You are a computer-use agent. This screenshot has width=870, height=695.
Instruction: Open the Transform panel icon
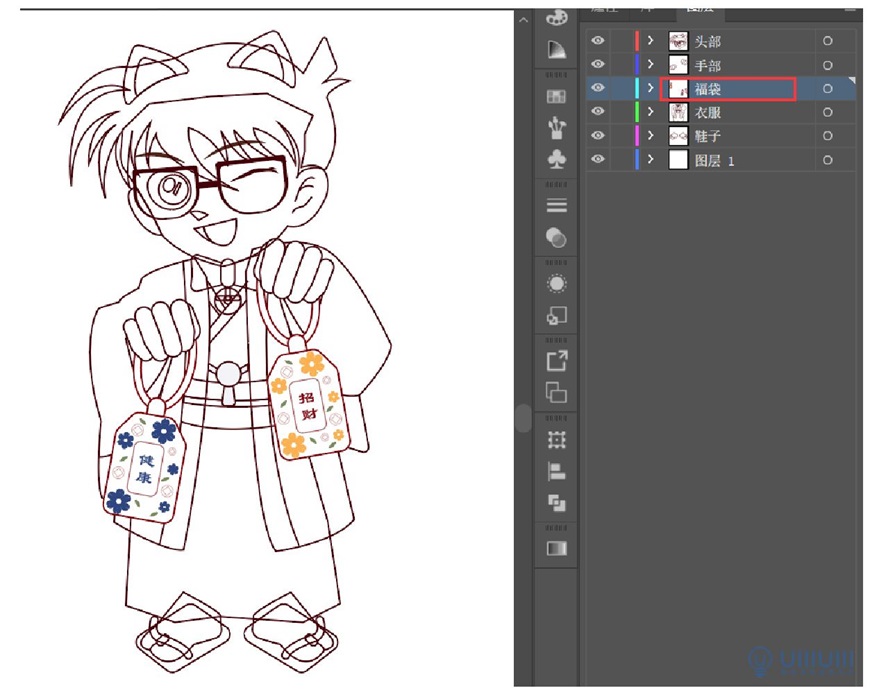coord(557,440)
